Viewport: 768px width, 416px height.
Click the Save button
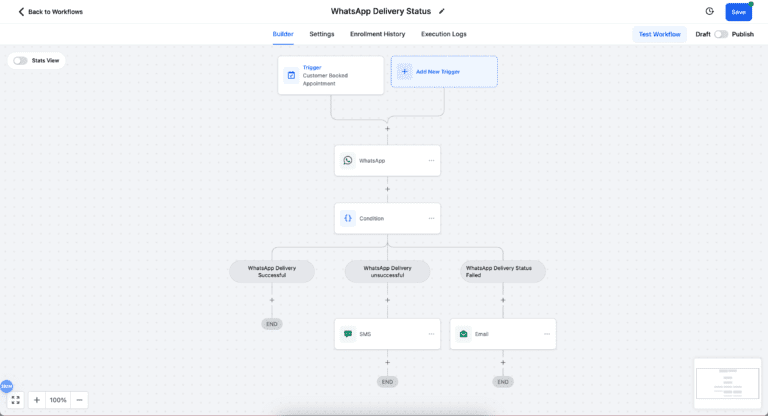click(739, 12)
